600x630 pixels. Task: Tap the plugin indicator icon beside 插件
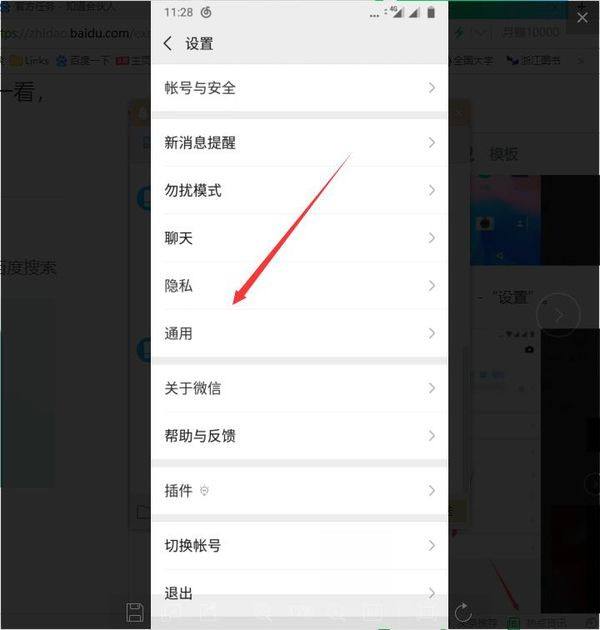tap(204, 490)
